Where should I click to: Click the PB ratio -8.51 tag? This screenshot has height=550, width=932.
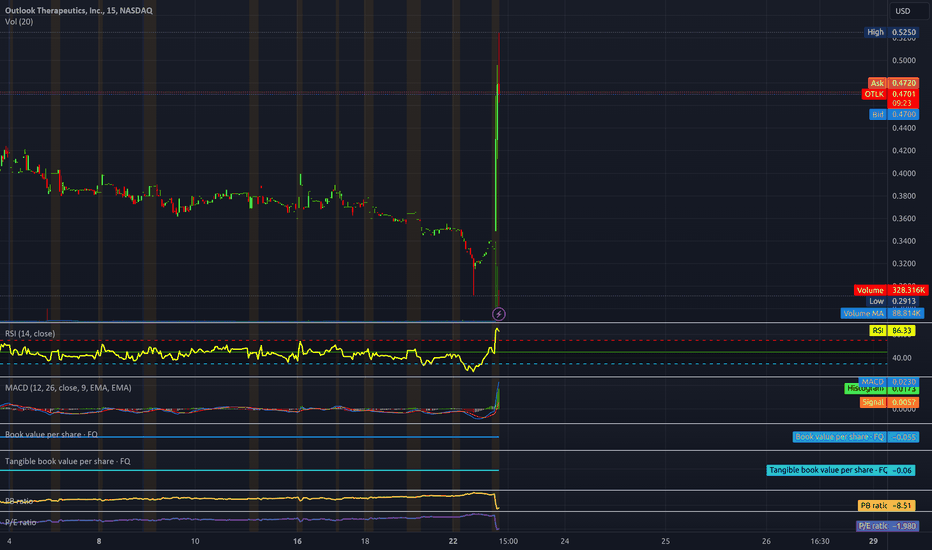click(886, 506)
